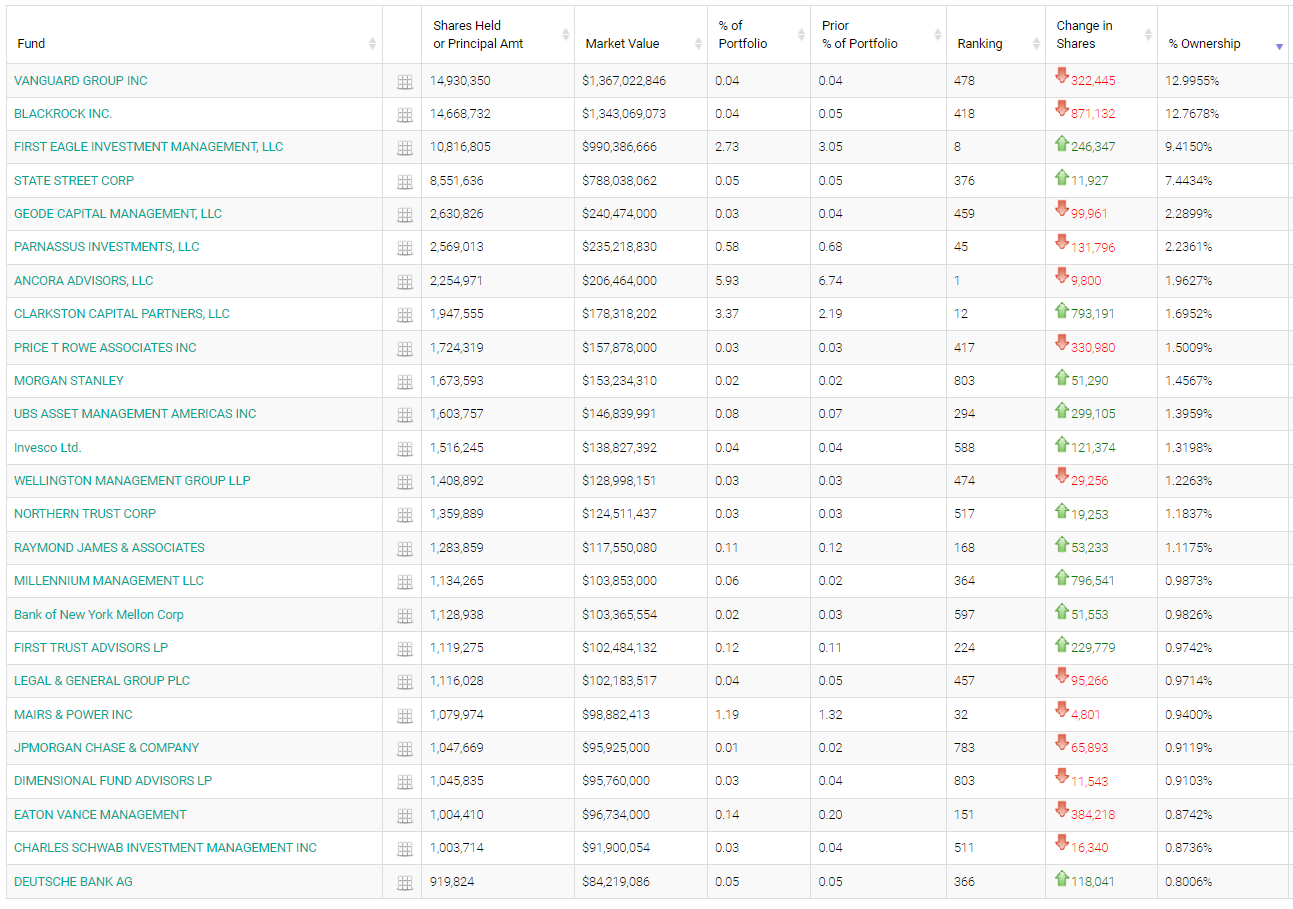Sort by % Ownership column header
Screen dimensions: 1293x909
click(1223, 35)
